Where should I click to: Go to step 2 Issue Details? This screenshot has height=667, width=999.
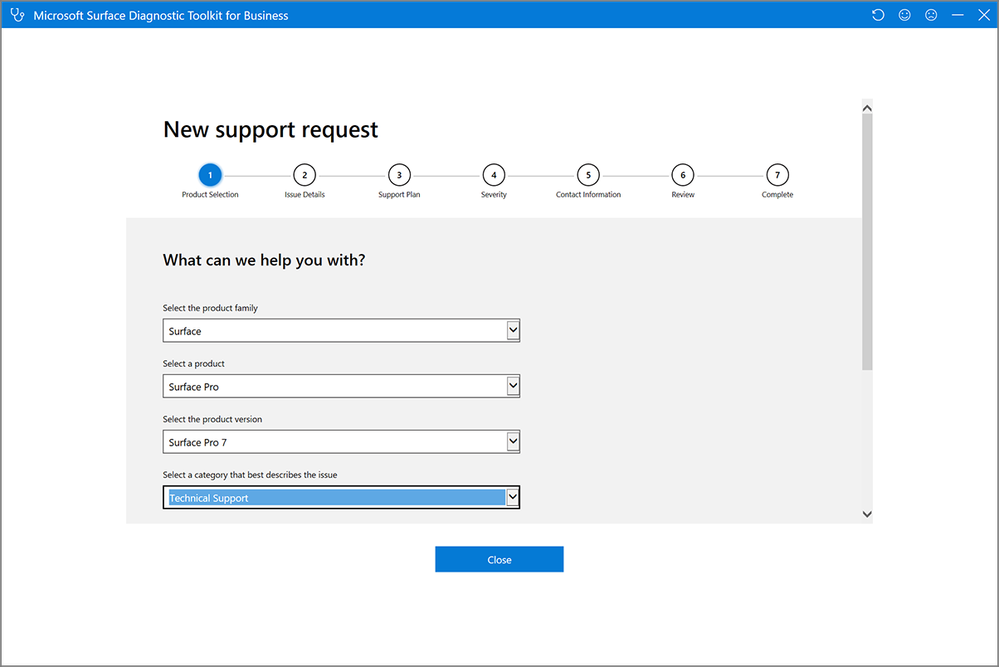click(x=305, y=175)
